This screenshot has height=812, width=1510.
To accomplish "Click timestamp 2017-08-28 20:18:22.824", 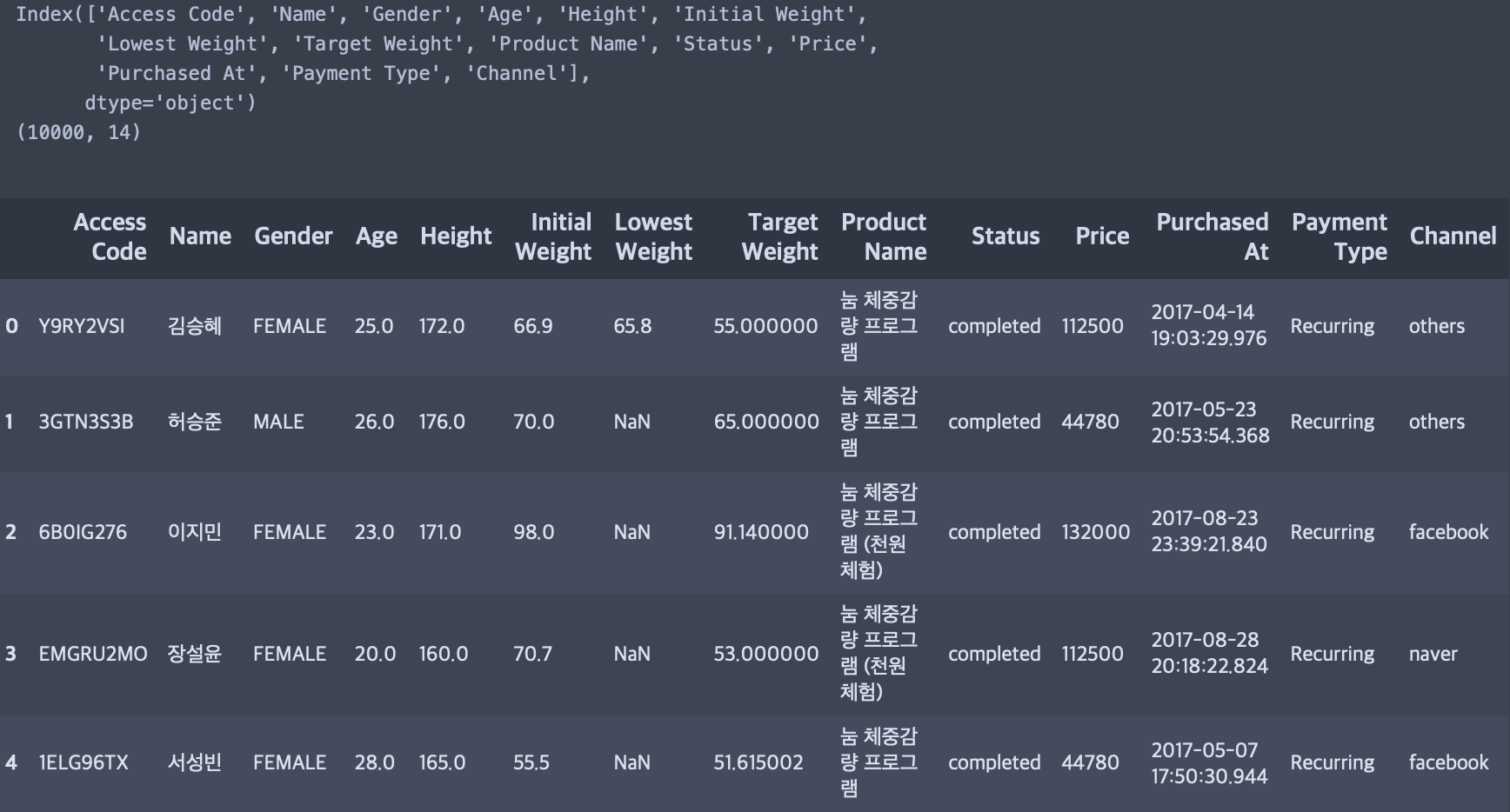I will [x=1210, y=653].
